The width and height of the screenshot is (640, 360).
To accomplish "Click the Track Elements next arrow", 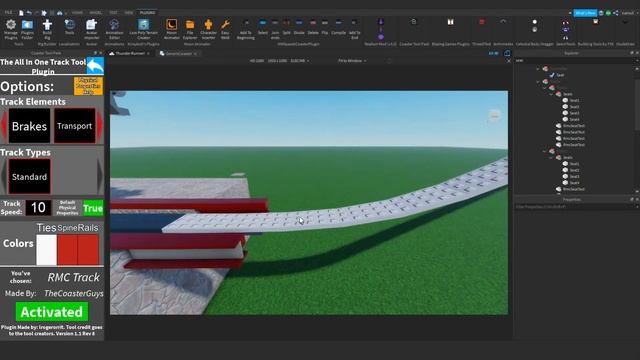I will click(x=100, y=126).
